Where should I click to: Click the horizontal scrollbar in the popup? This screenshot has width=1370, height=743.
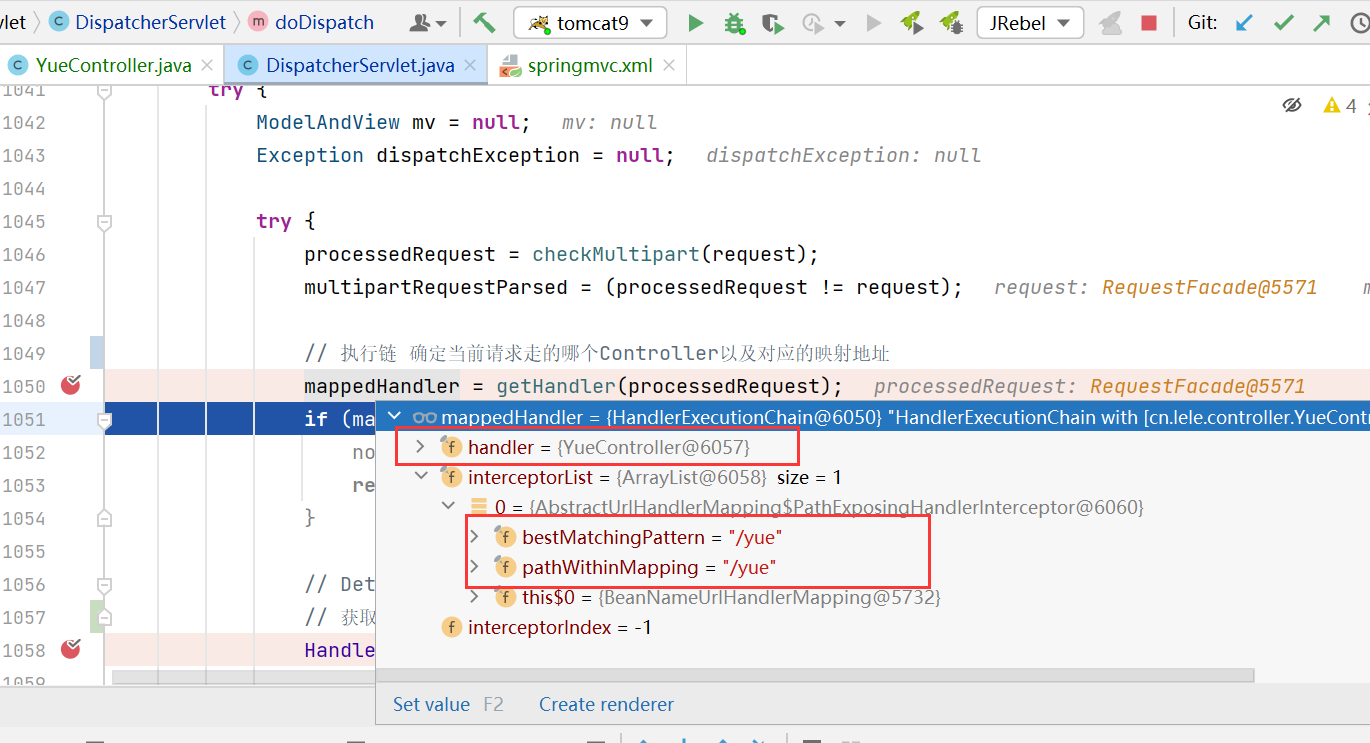[815, 676]
